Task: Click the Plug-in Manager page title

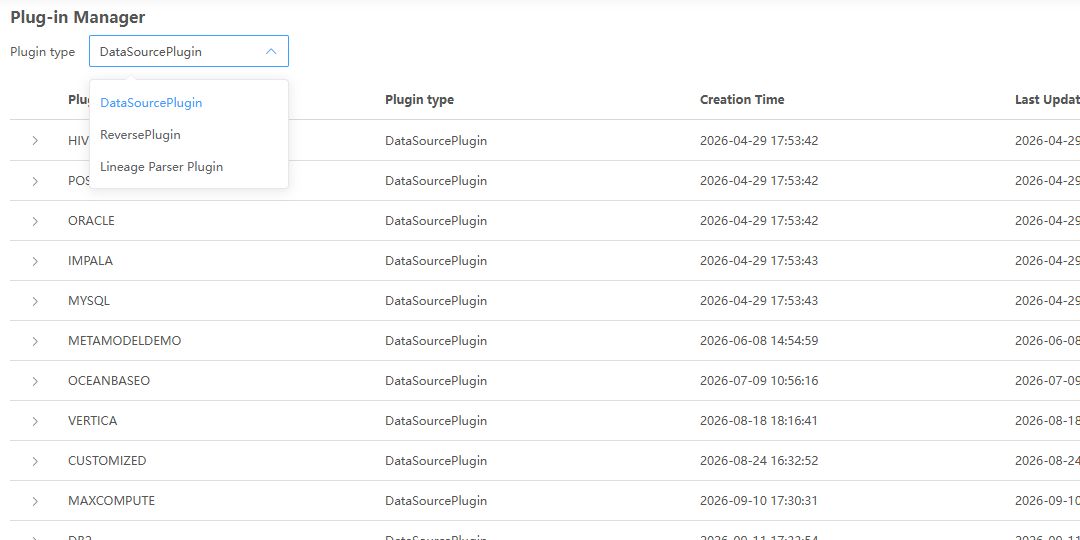Action: point(78,18)
